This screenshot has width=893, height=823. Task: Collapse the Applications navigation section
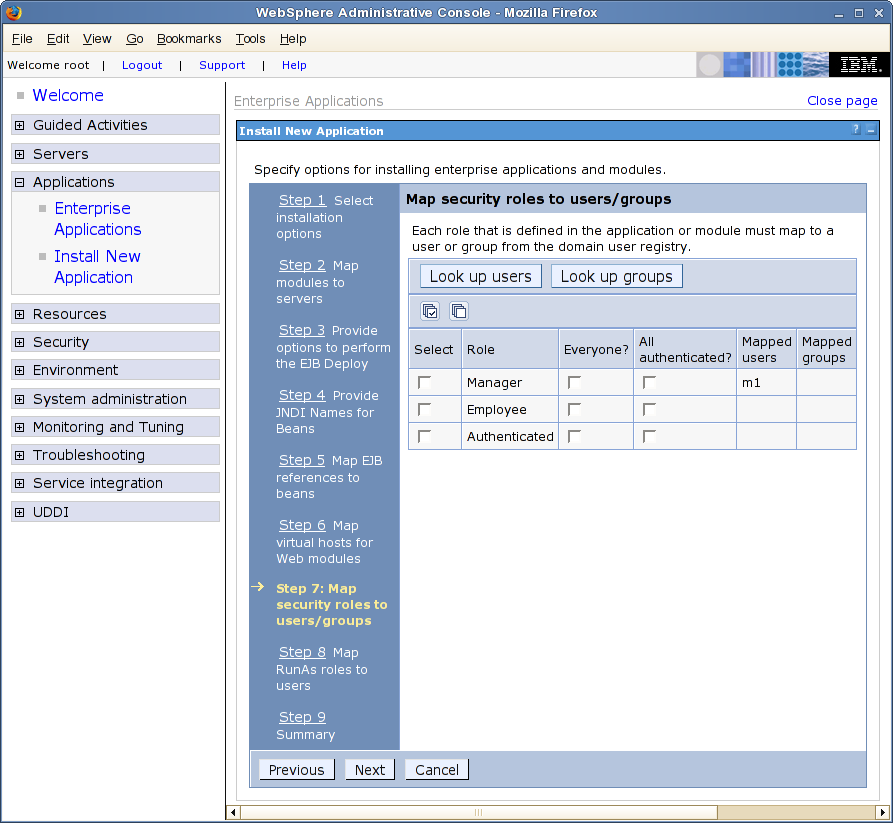[x=20, y=182]
